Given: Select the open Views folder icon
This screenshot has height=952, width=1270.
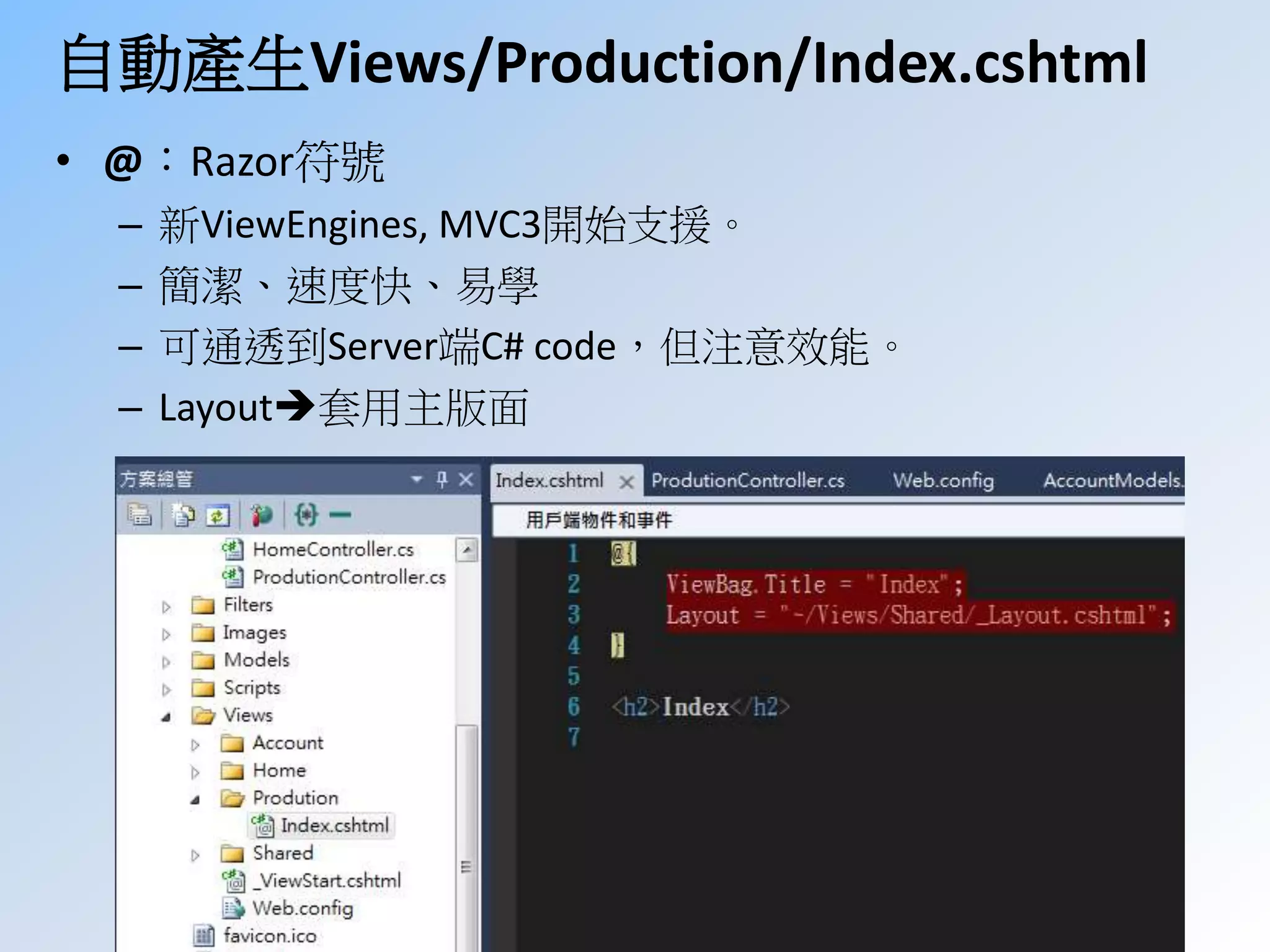Looking at the screenshot, I should click(203, 715).
